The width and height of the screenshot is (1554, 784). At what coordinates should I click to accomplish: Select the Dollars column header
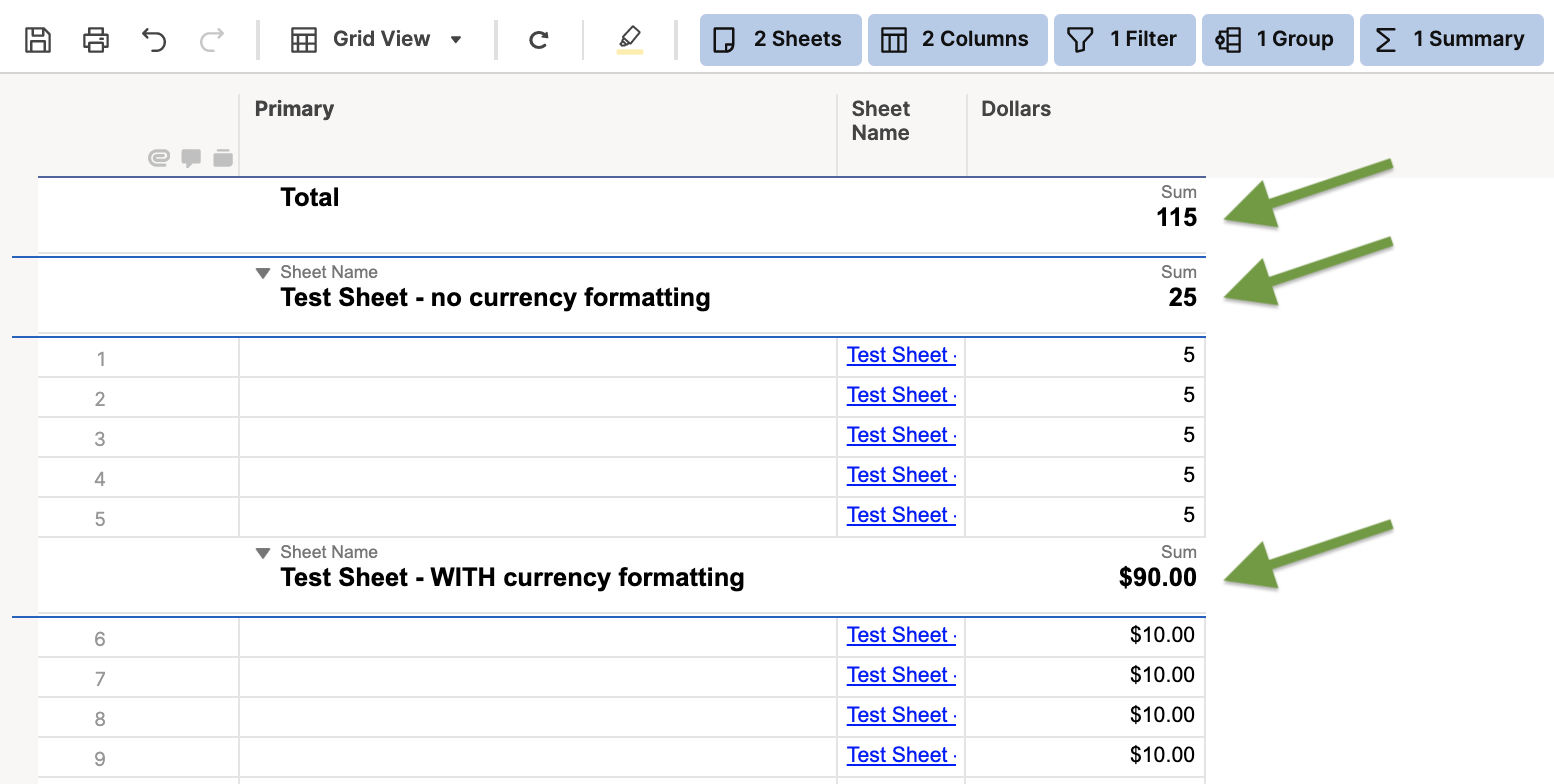coord(1015,108)
